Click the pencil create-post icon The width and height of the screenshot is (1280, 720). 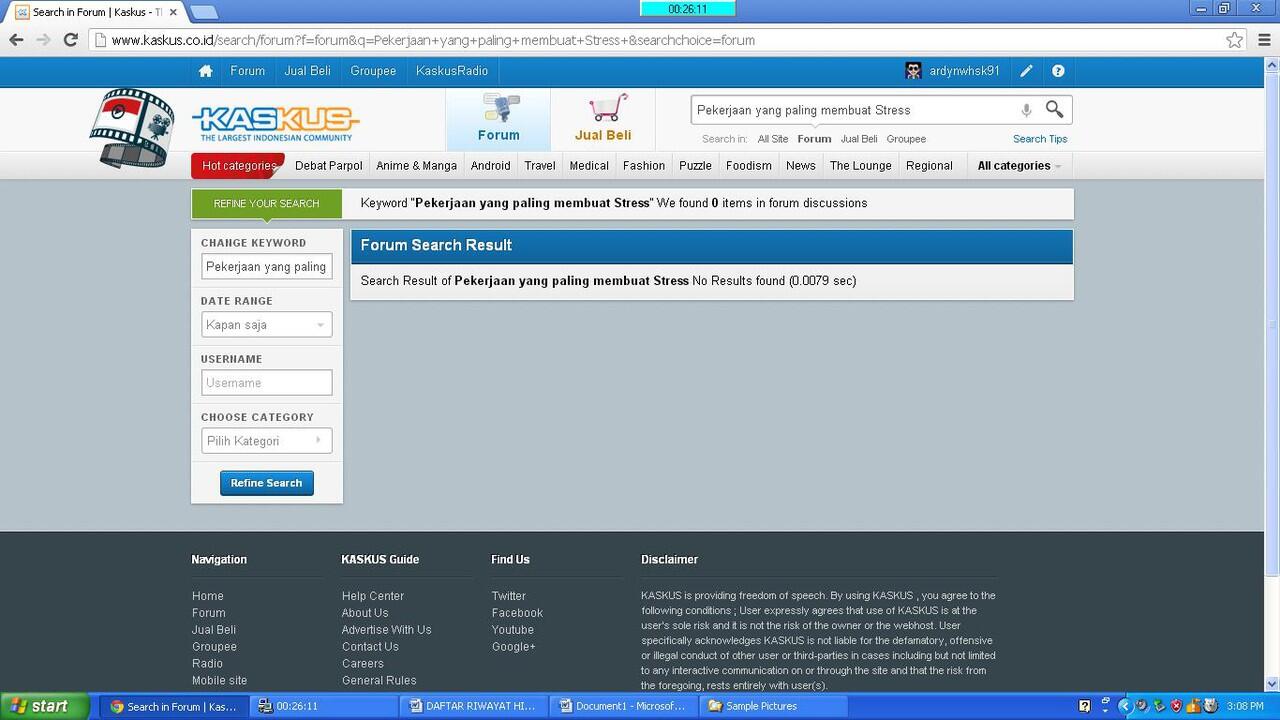coord(1026,71)
